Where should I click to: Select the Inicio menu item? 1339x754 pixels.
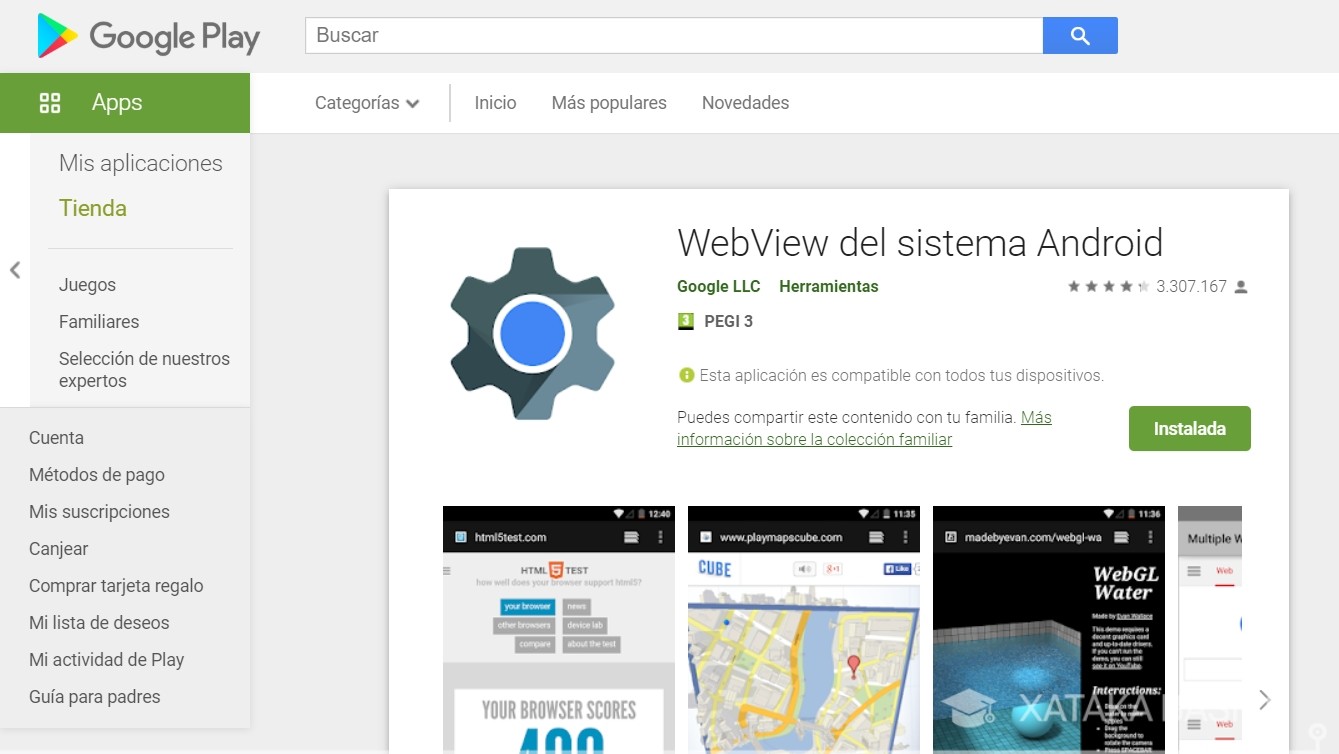coord(494,102)
